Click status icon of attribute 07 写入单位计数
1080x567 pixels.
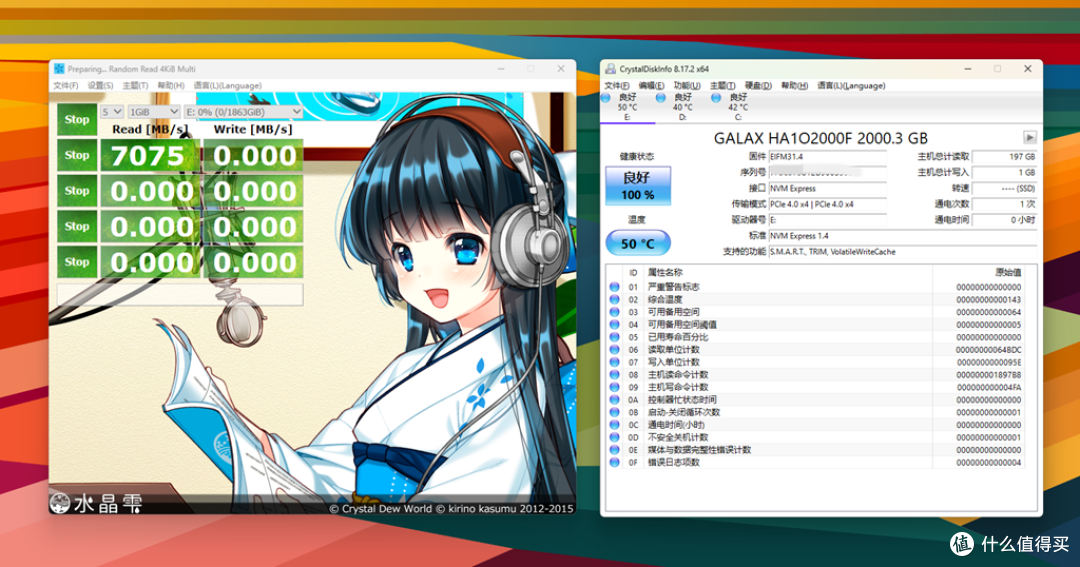(x=614, y=362)
